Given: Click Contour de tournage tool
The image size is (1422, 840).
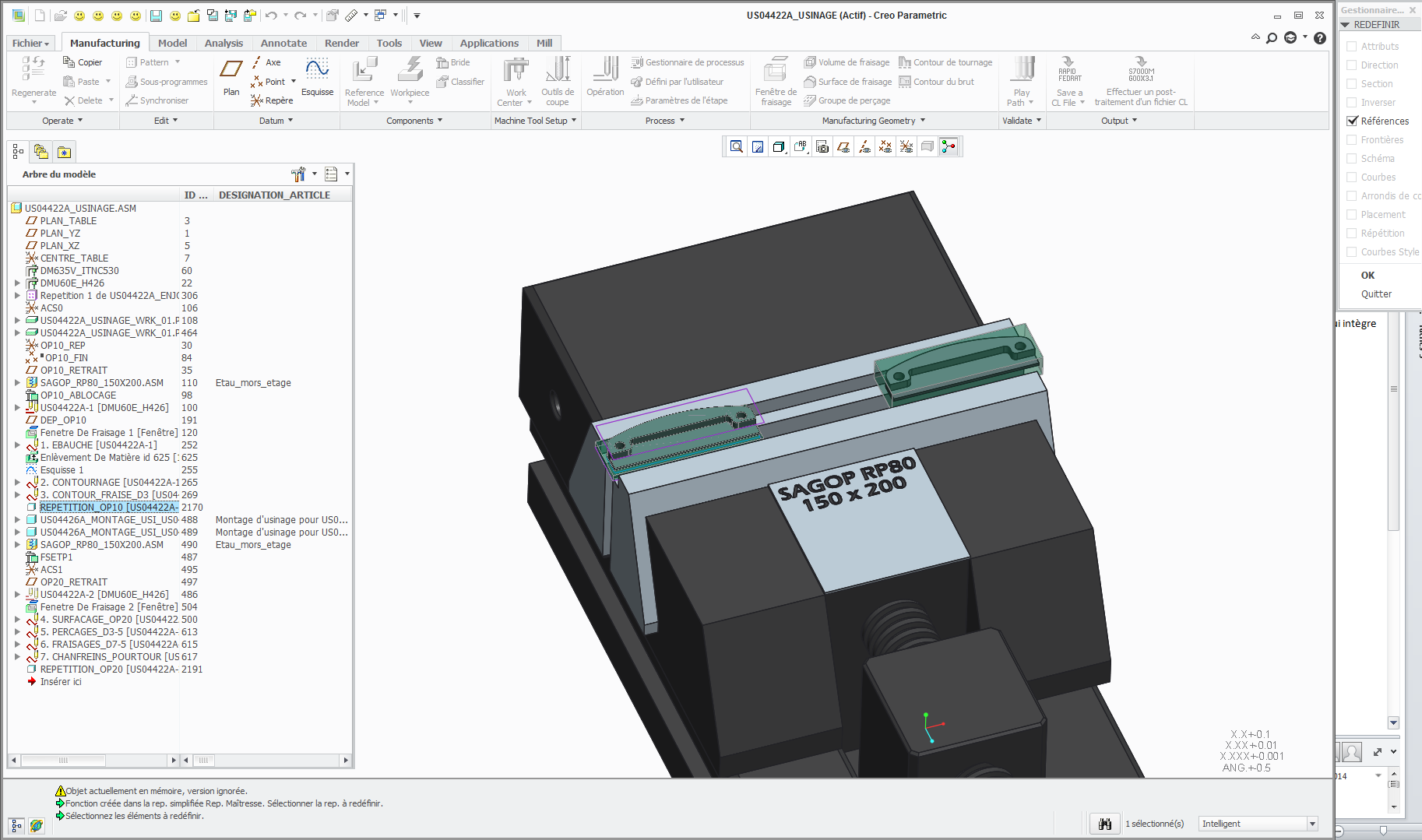Looking at the screenshot, I should [x=945, y=62].
